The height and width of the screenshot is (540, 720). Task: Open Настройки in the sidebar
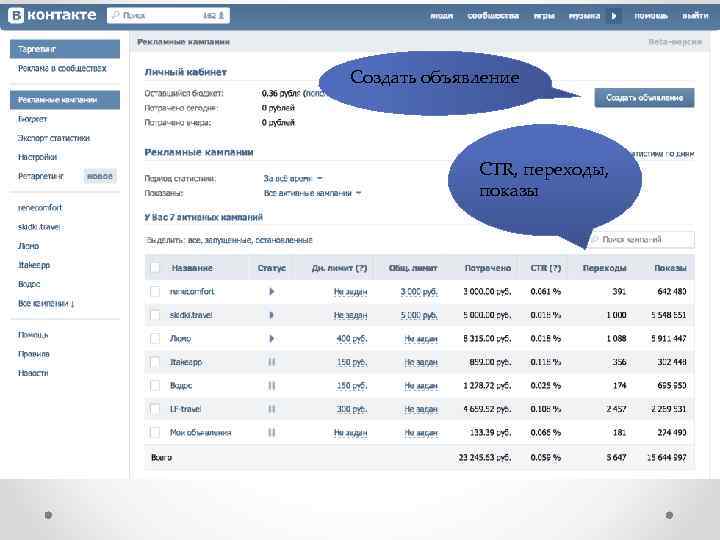click(37, 157)
